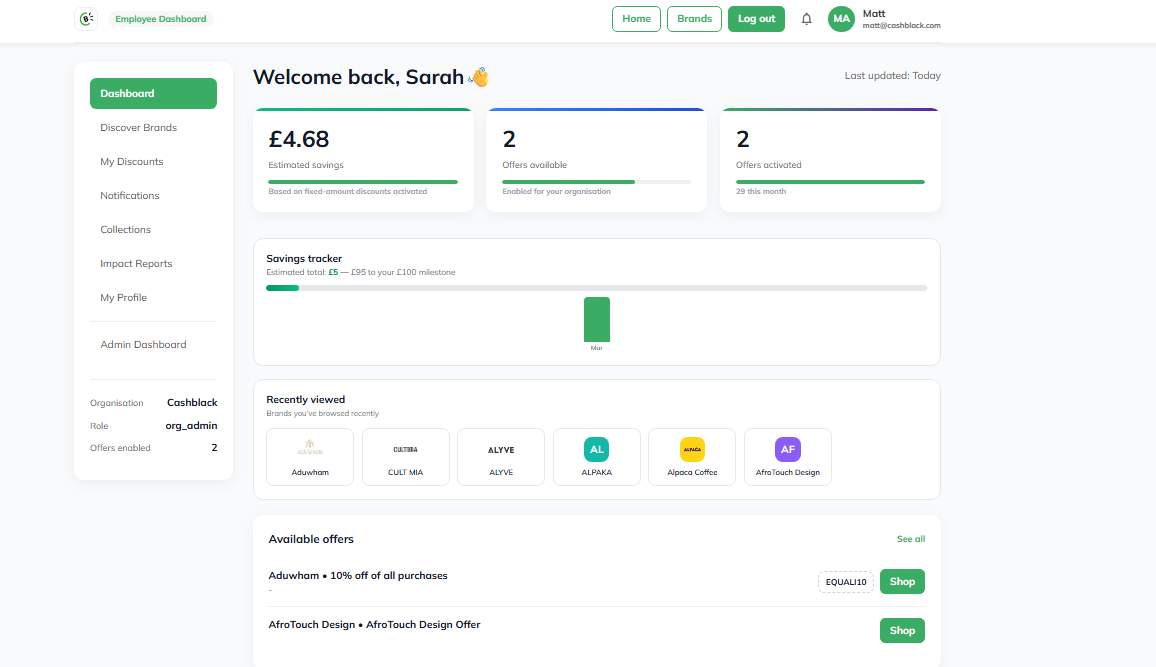Go to the Admin Dashboard
1156x667 pixels.
pyautogui.click(x=143, y=344)
